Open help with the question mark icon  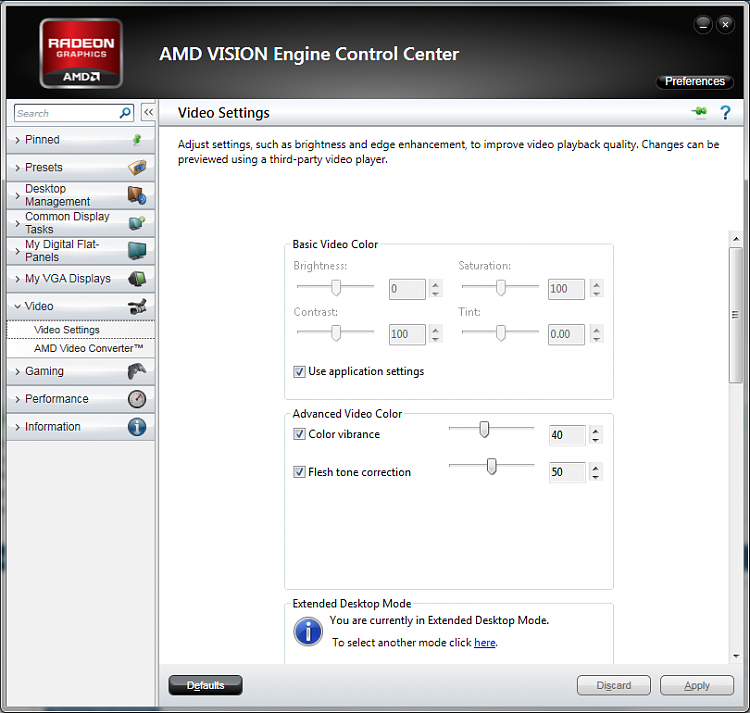pyautogui.click(x=725, y=113)
